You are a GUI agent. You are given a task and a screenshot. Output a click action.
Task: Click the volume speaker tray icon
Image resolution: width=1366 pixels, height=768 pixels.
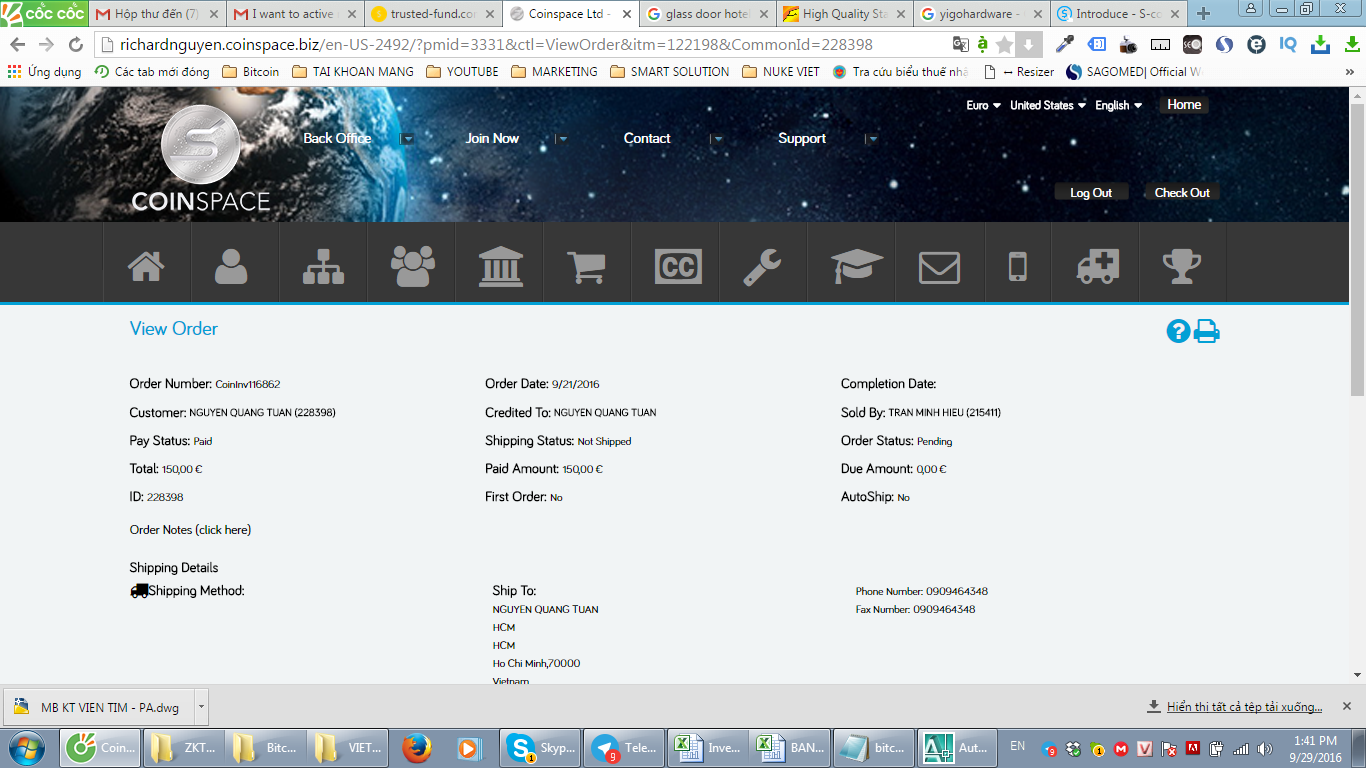(1265, 748)
